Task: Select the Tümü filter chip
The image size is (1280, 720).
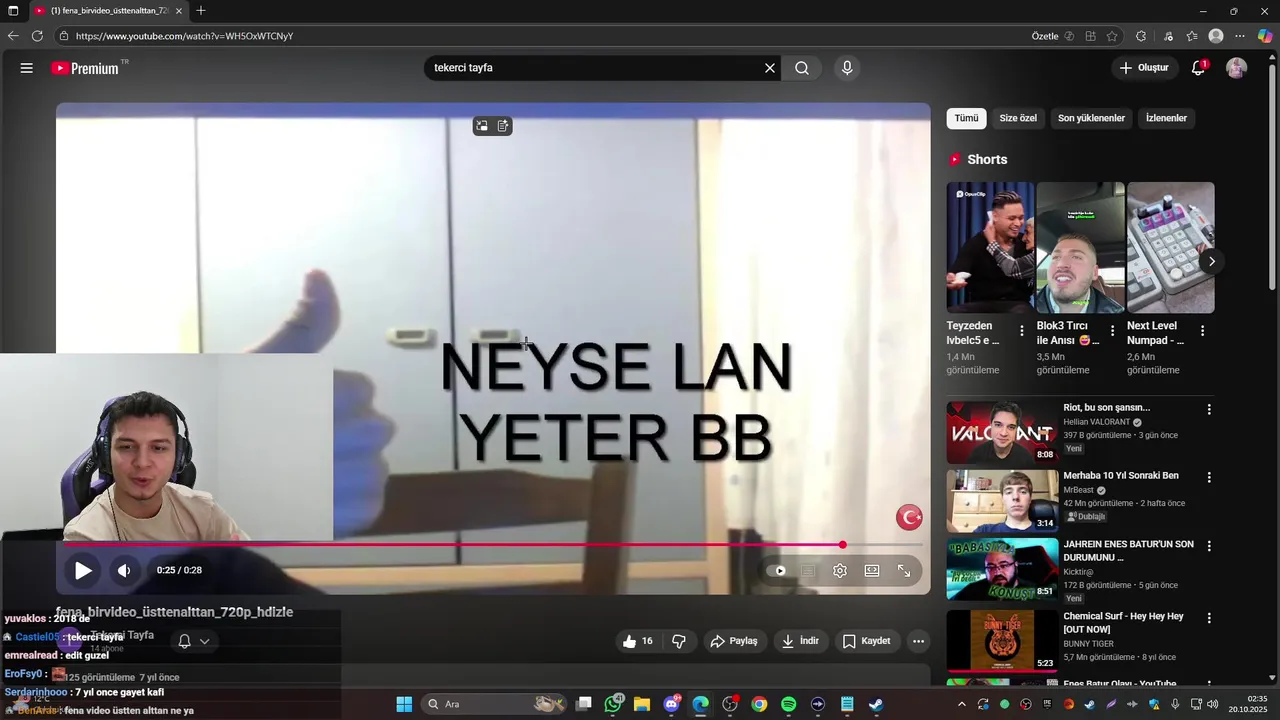Action: (966, 118)
